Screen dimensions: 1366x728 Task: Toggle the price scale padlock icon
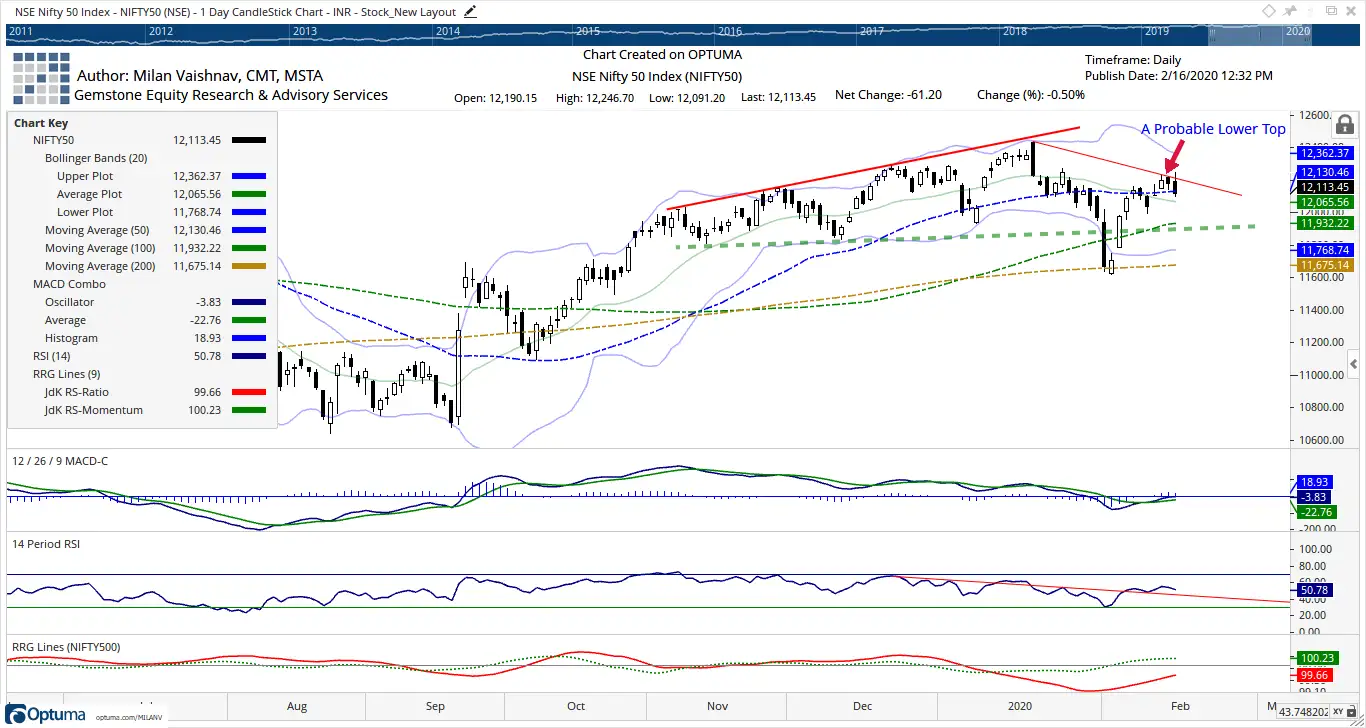(1344, 126)
